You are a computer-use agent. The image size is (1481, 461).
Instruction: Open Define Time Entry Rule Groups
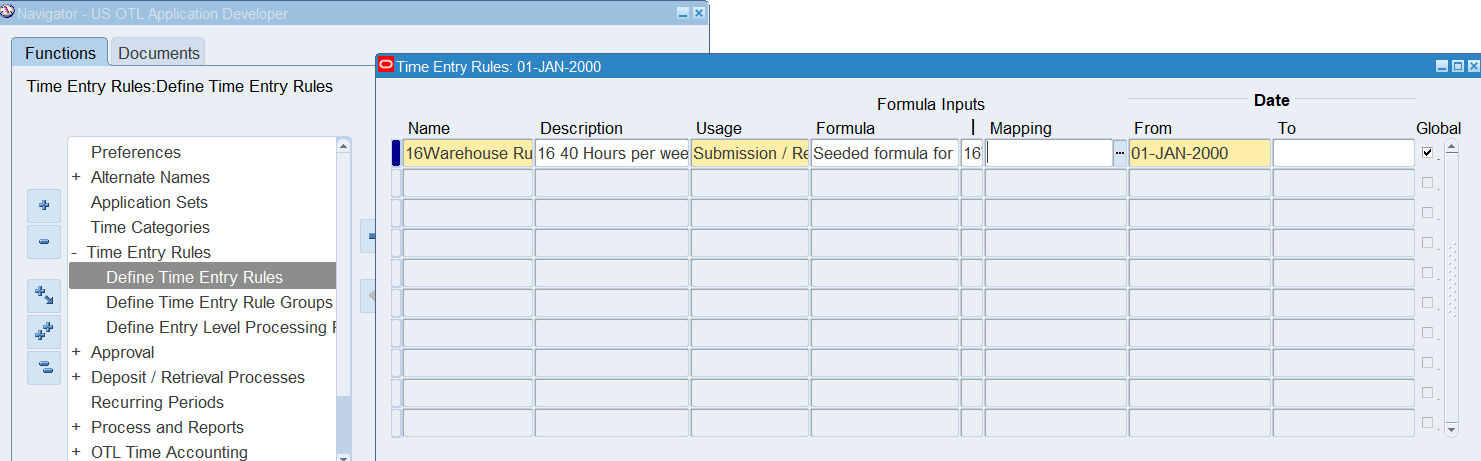pos(219,302)
